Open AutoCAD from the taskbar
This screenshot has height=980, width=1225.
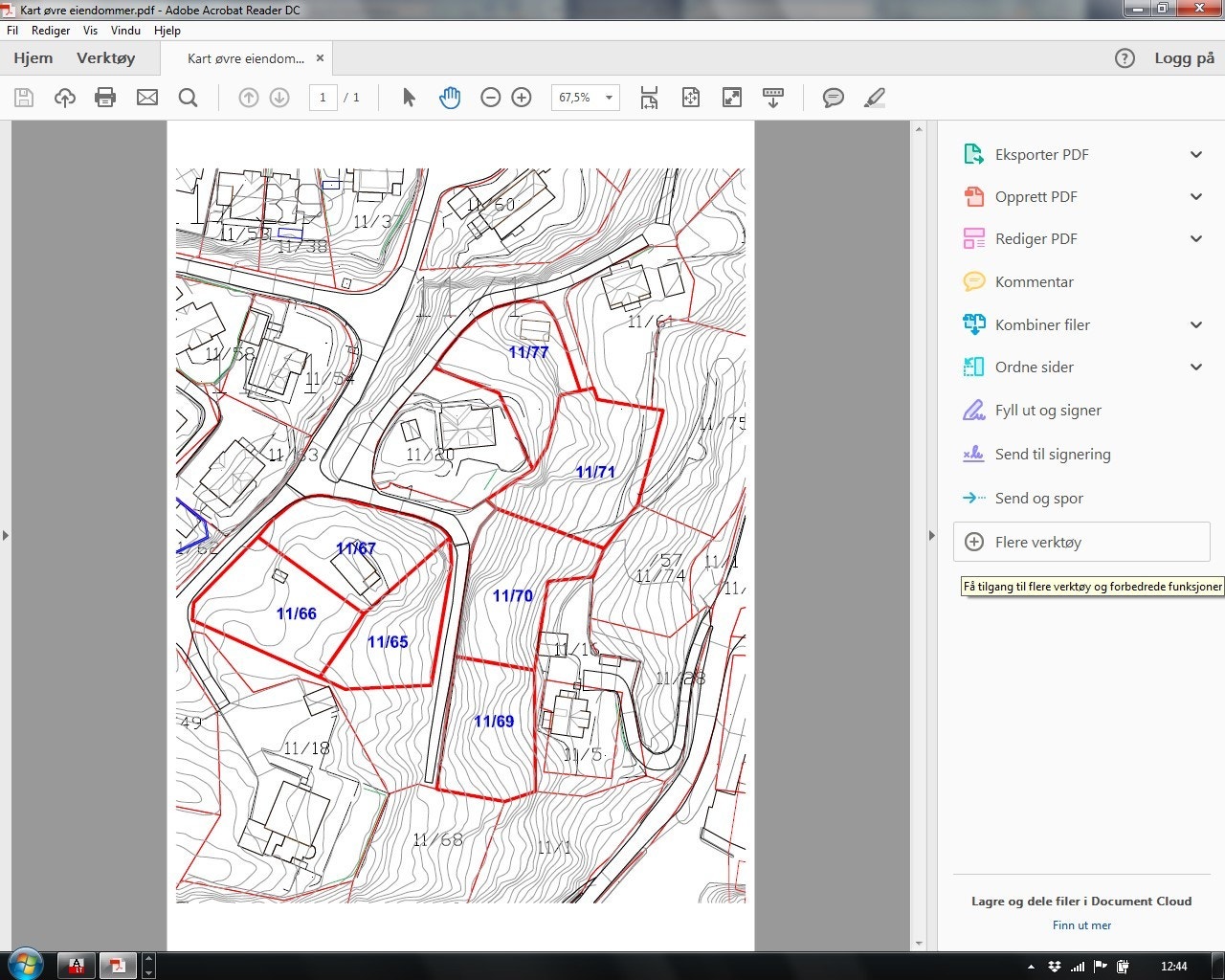(x=77, y=966)
